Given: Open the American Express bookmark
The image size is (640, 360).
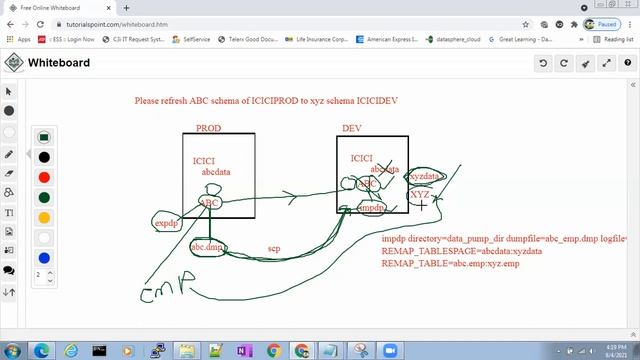Looking at the screenshot, I should pos(387,40).
